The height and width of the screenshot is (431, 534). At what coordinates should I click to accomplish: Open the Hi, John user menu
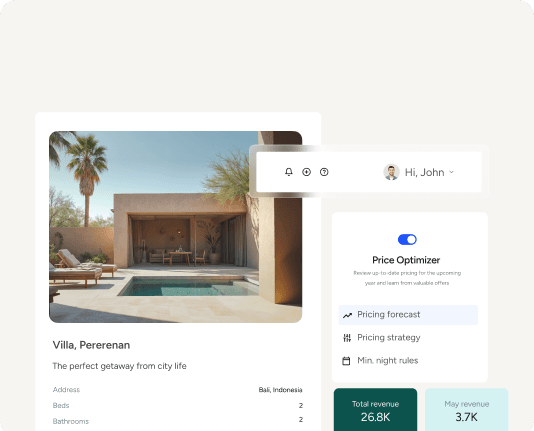point(419,172)
